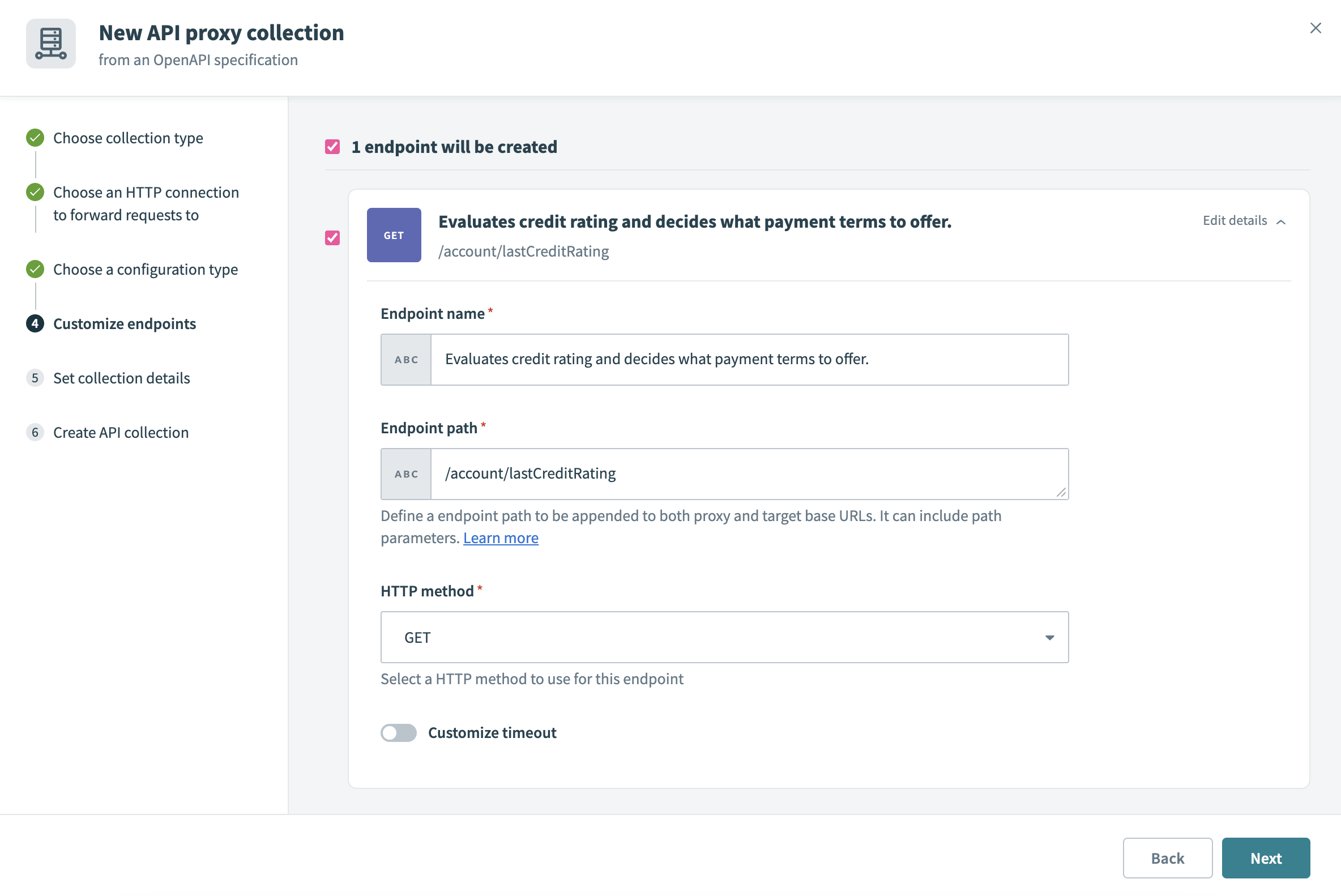Uncheck the '1 endpoint will be created' checkbox
1341x896 pixels.
332,147
